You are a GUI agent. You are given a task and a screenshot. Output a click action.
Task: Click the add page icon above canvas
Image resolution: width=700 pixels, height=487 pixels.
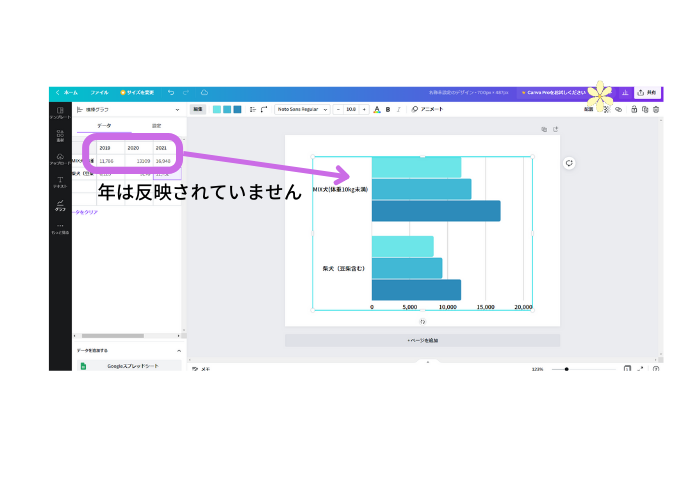click(555, 129)
